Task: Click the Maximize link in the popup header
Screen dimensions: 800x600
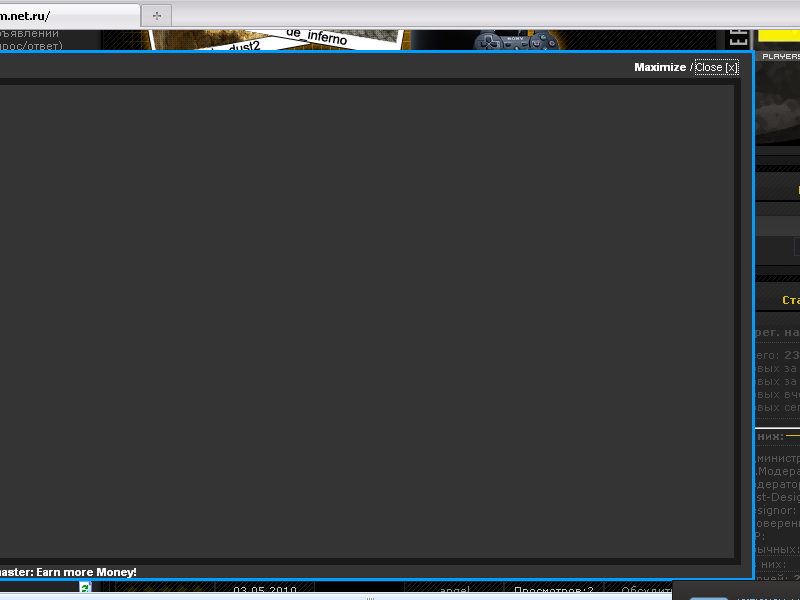Action: pyautogui.click(x=660, y=67)
